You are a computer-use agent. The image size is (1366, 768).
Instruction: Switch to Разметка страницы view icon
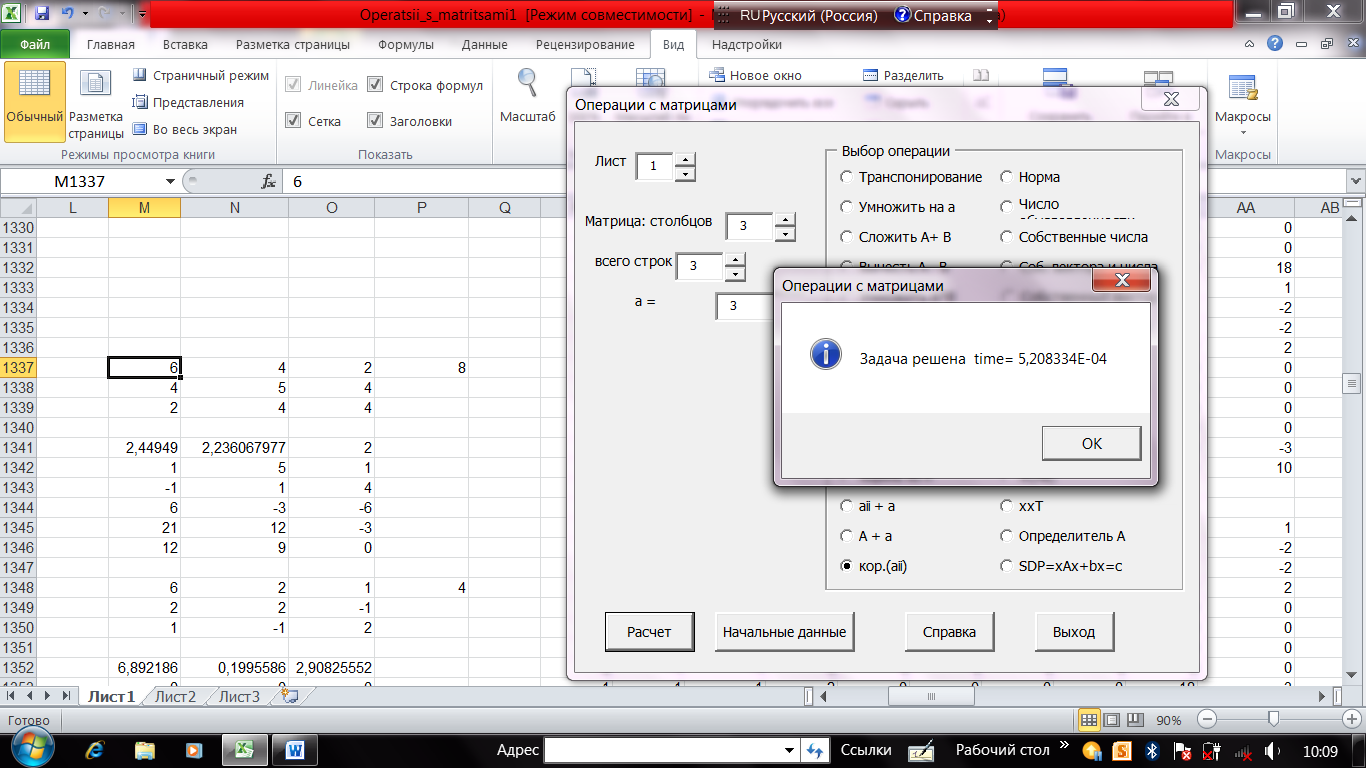[96, 103]
